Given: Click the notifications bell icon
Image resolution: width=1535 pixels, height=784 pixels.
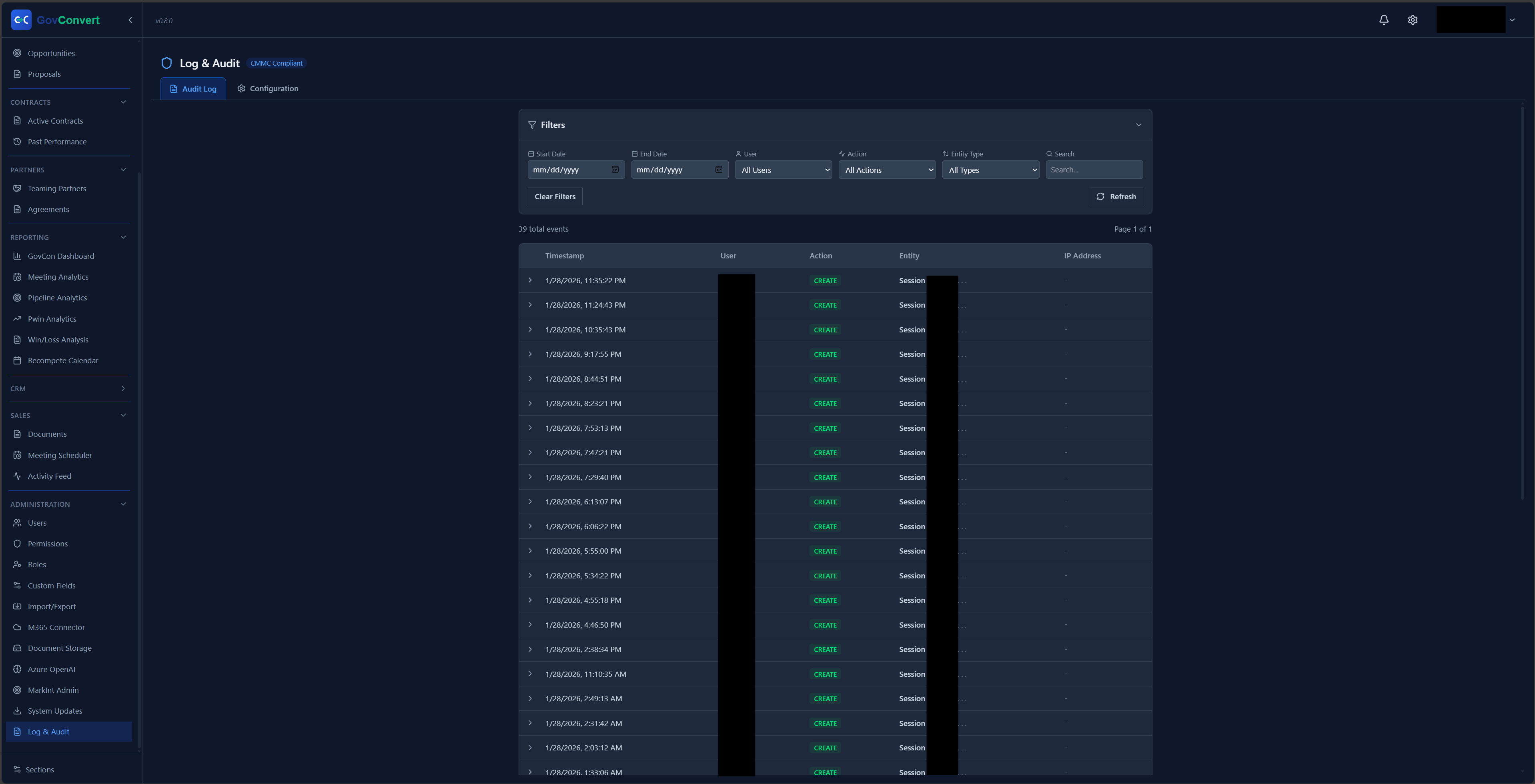Looking at the screenshot, I should coord(1384,20).
